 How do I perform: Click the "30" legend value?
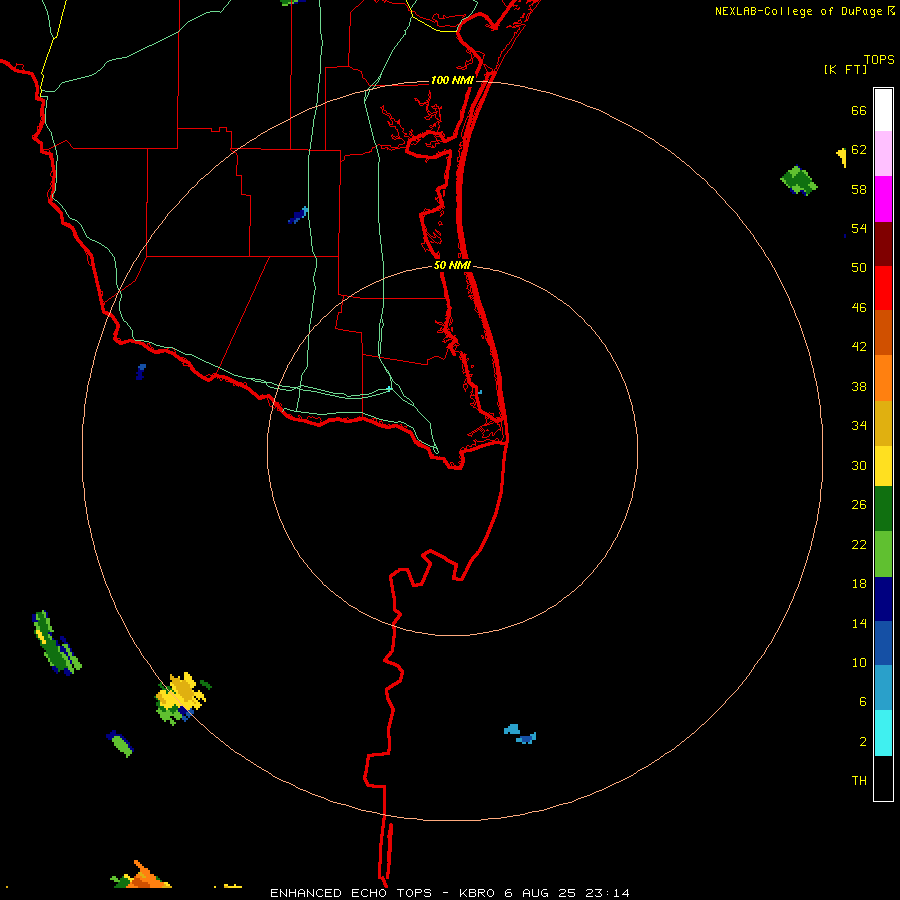[x=859, y=465]
